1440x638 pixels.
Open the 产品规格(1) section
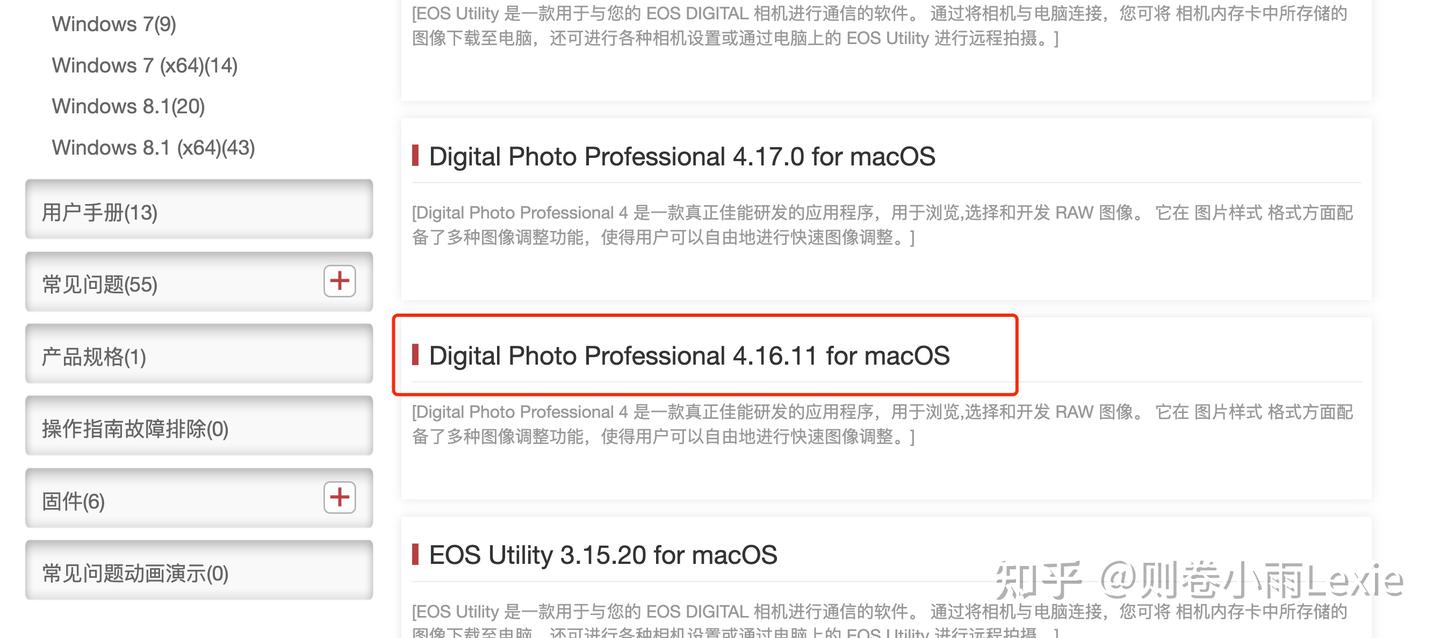click(x=199, y=355)
